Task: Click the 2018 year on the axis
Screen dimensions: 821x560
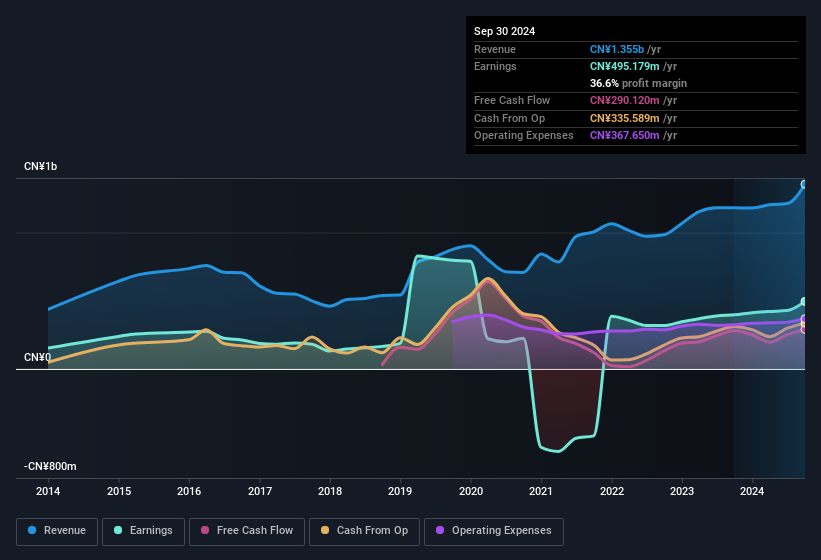Action: tap(330, 491)
